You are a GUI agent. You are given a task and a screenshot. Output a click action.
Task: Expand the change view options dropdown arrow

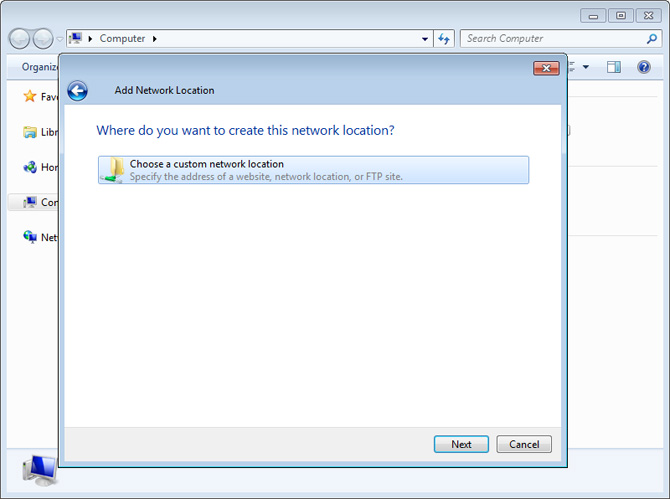(x=586, y=67)
